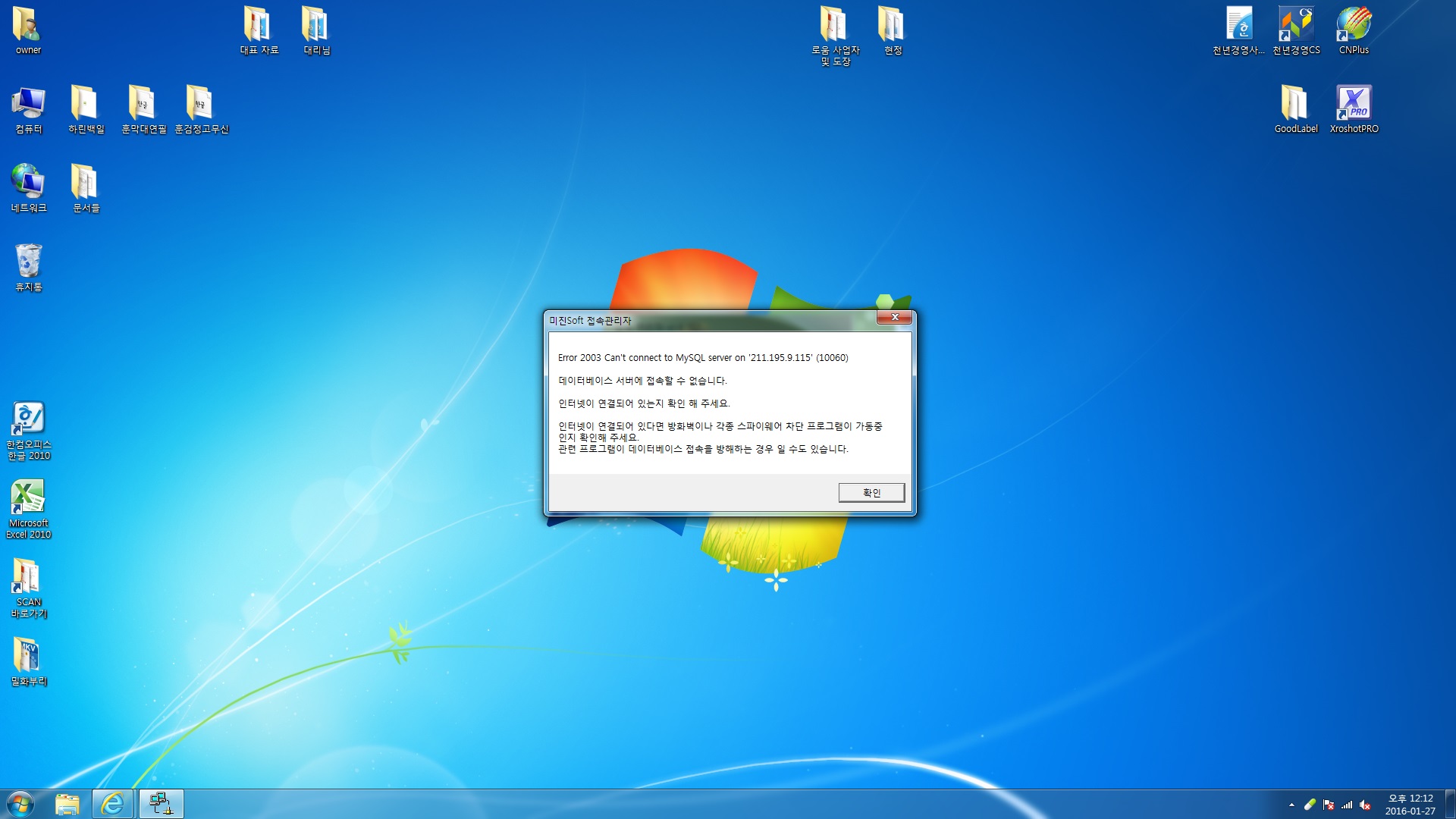Screen dimensions: 1456x819
Task: Open the Action Center flag icon
Action: pos(1329,805)
